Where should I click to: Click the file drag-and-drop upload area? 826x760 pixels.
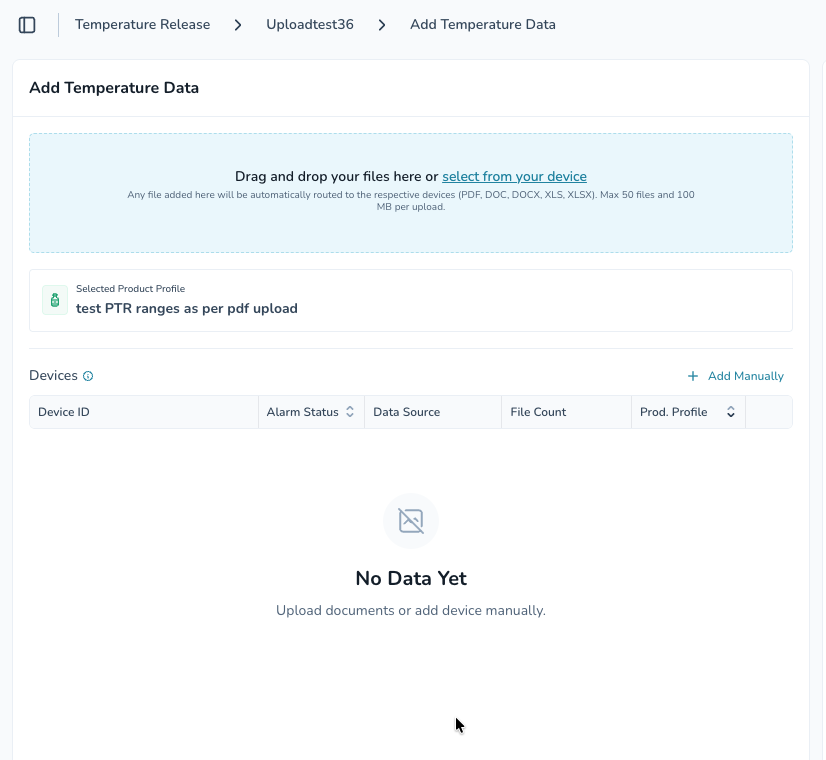[x=411, y=193]
